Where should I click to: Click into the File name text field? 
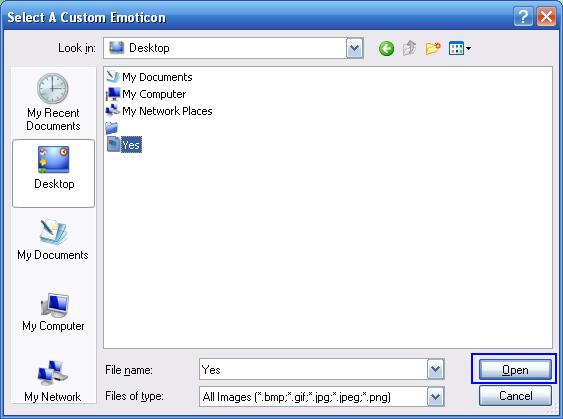[x=313, y=369]
